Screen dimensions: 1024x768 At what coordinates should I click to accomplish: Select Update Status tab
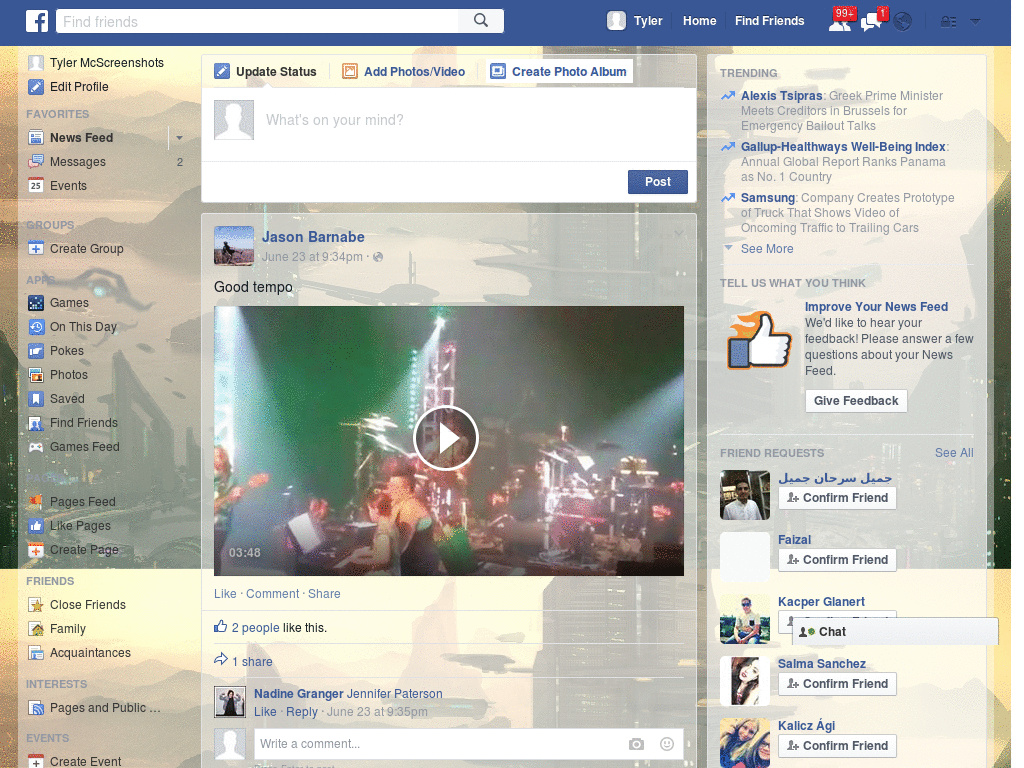(x=265, y=72)
